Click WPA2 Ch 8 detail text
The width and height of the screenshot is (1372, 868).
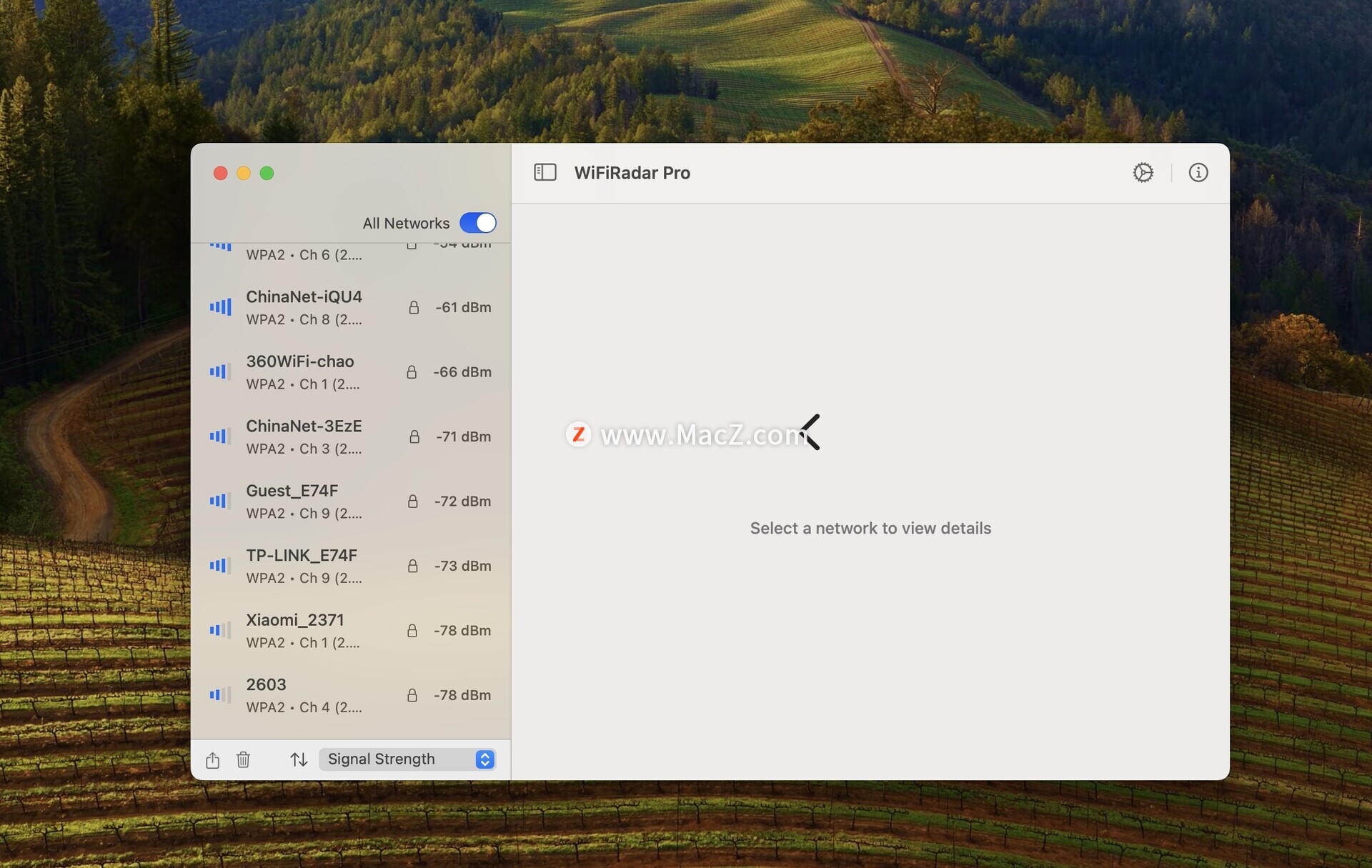point(304,319)
